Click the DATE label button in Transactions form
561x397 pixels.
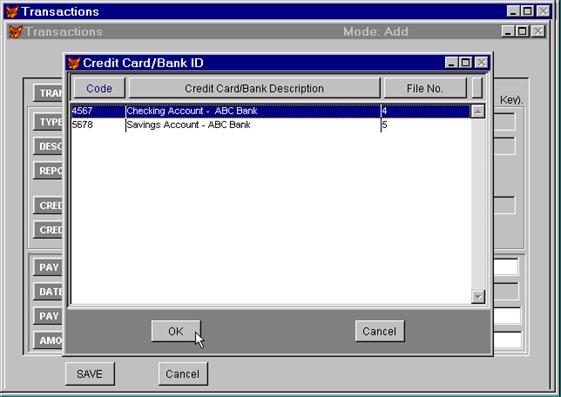[x=49, y=291]
